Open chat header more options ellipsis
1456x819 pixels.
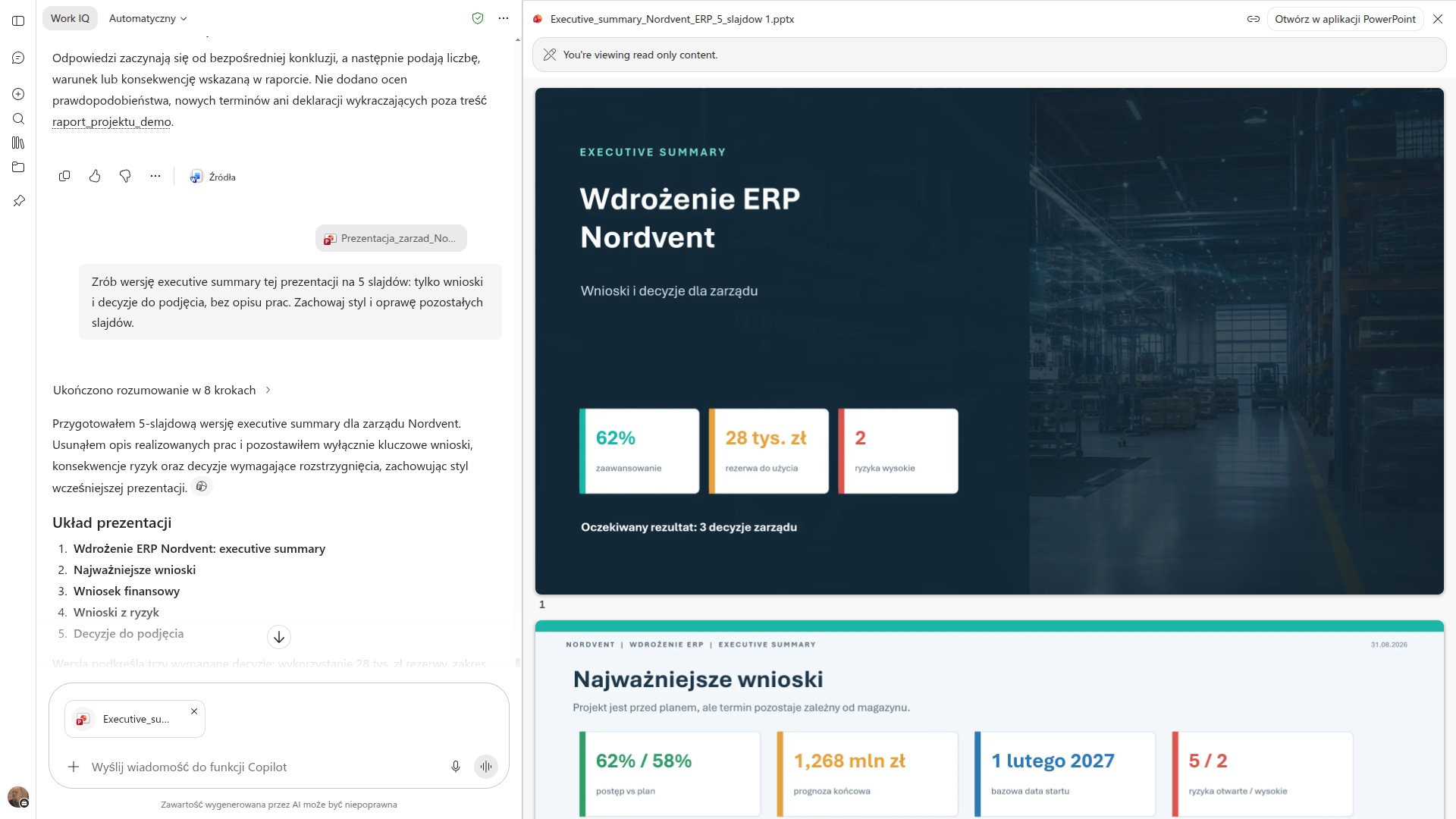pos(504,18)
